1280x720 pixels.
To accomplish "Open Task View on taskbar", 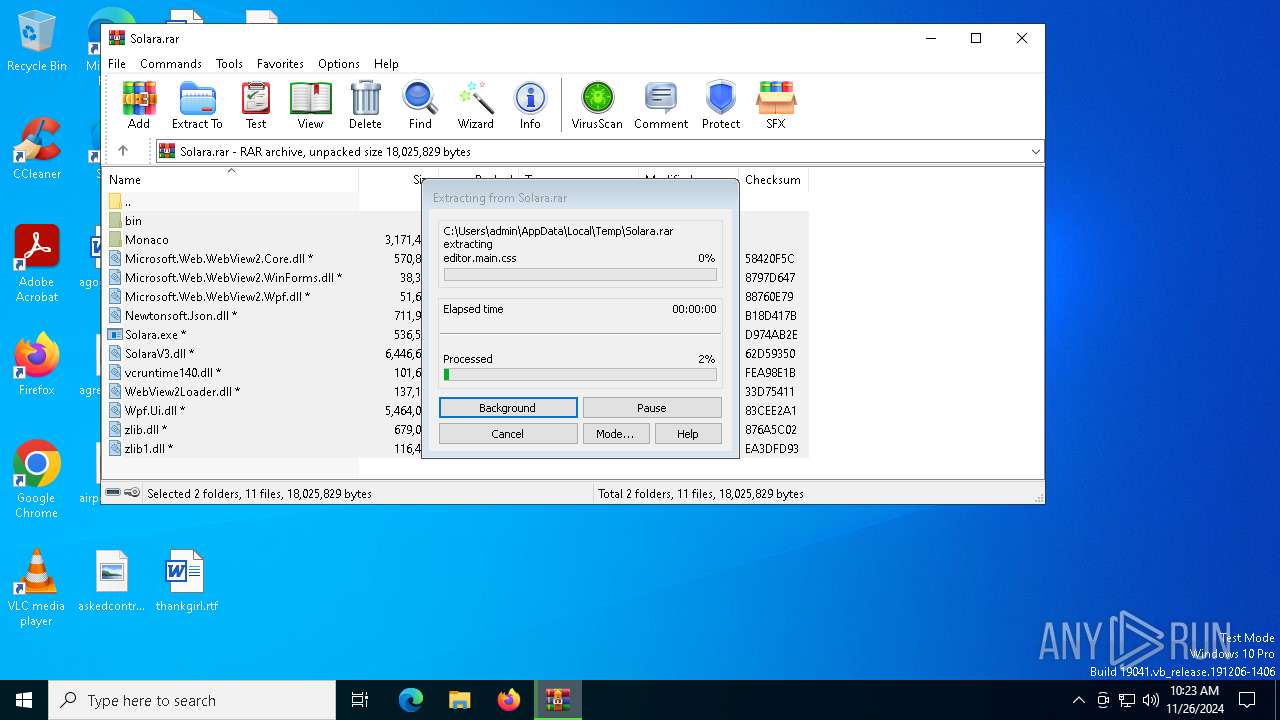I will click(x=360, y=700).
